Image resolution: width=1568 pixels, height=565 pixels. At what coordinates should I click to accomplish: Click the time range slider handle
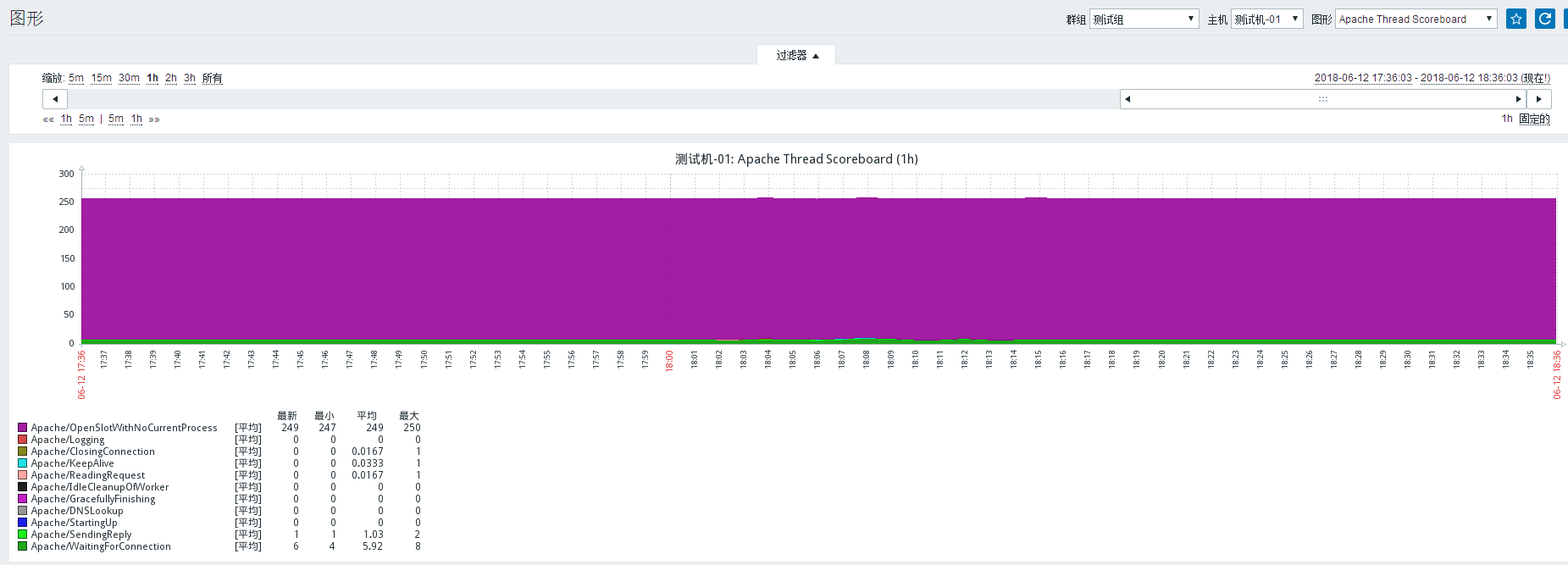coord(1323,99)
